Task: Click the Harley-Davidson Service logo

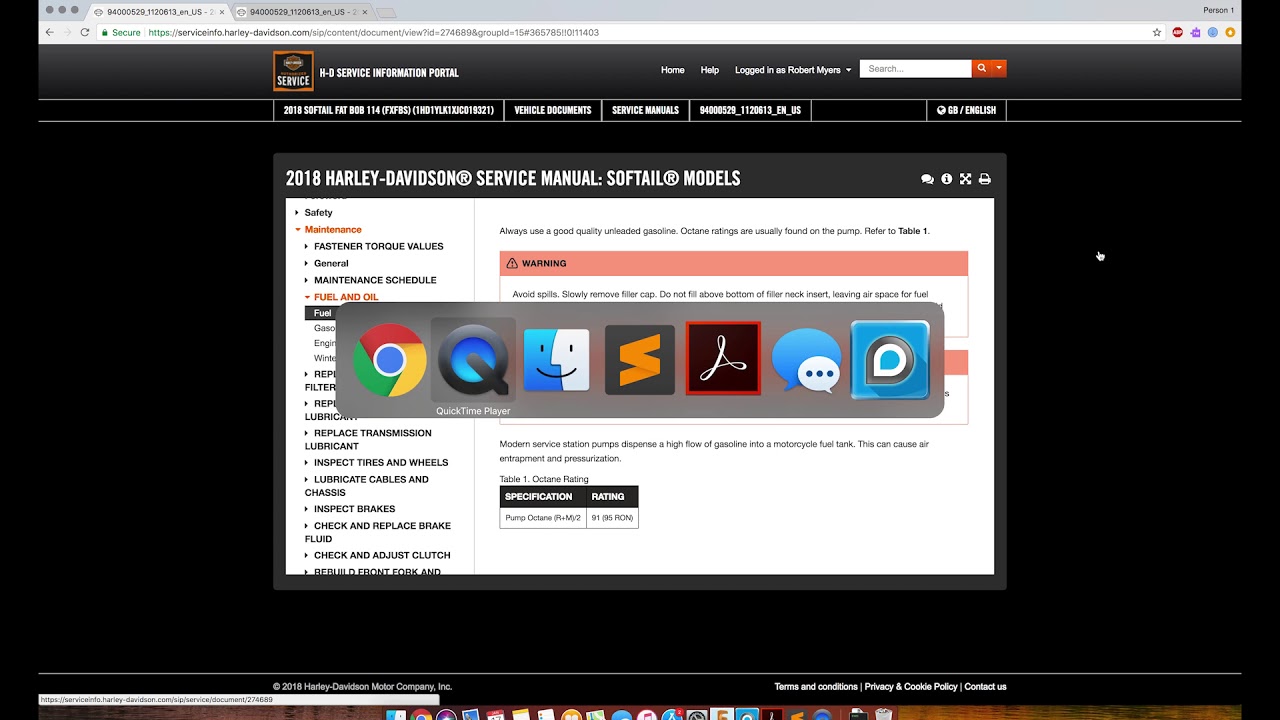Action: pyautogui.click(x=293, y=71)
